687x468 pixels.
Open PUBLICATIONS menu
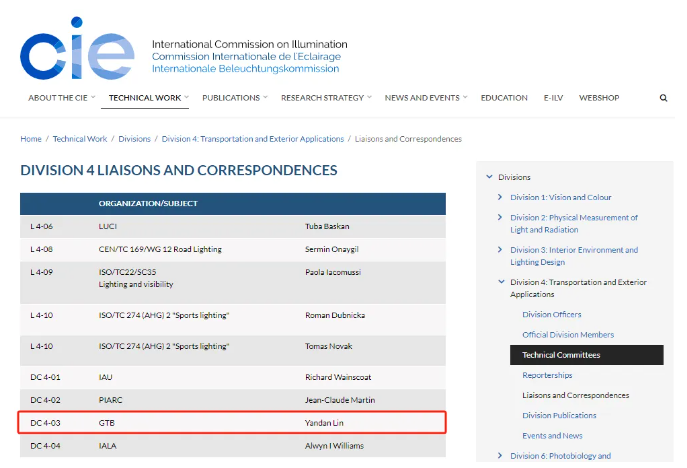pos(231,98)
